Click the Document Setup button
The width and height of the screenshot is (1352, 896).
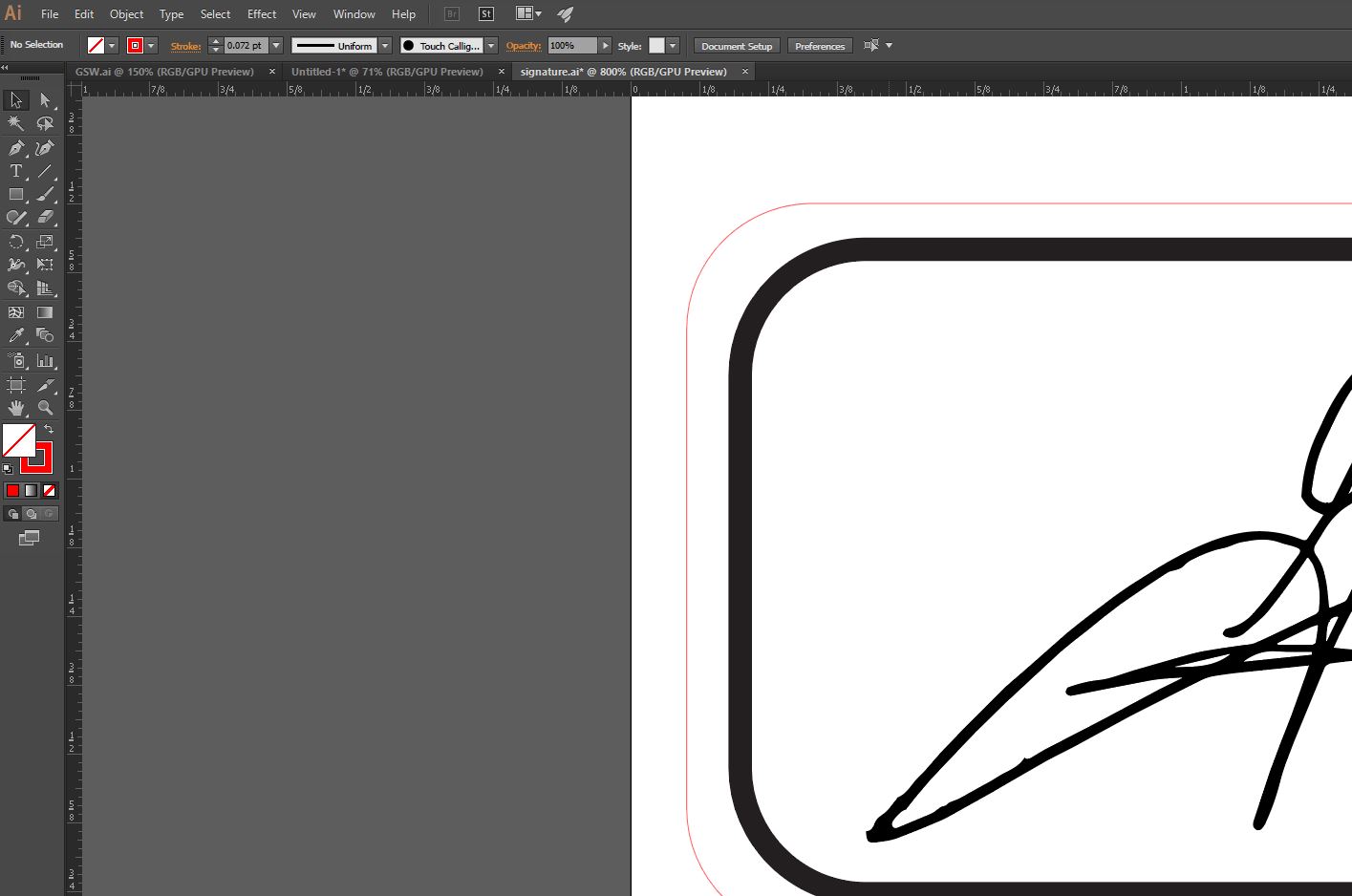(x=737, y=46)
